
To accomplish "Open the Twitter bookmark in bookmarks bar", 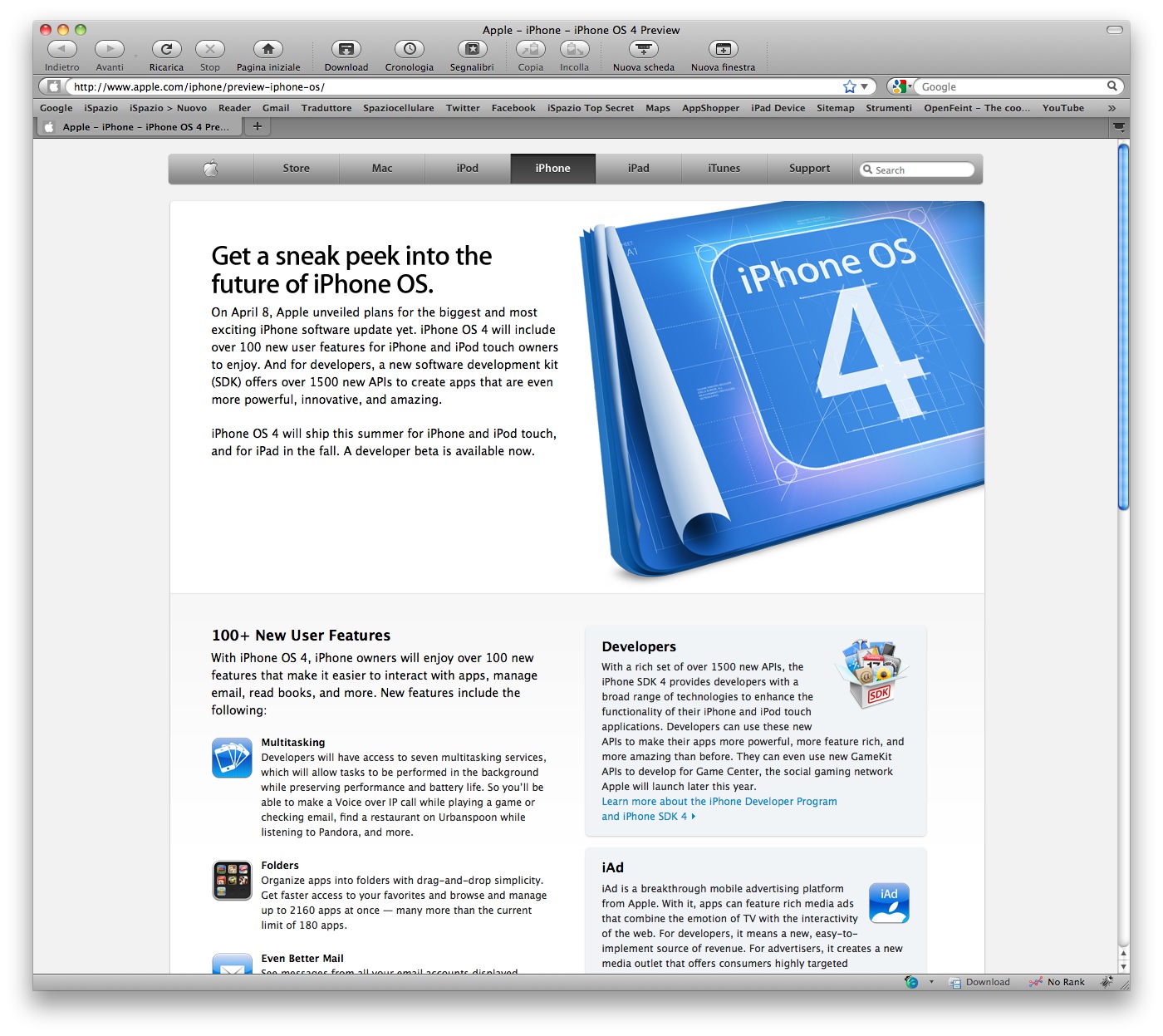I will (x=463, y=108).
